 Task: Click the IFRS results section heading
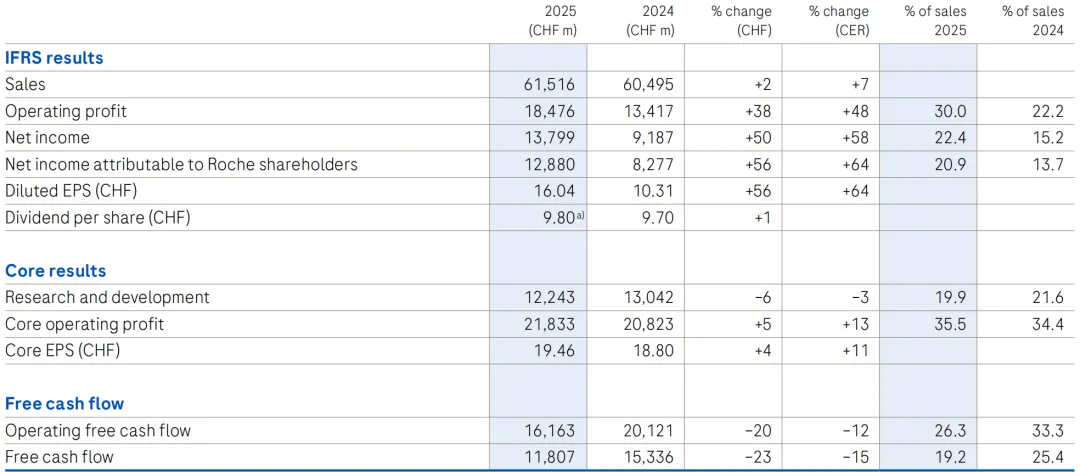click(x=54, y=58)
